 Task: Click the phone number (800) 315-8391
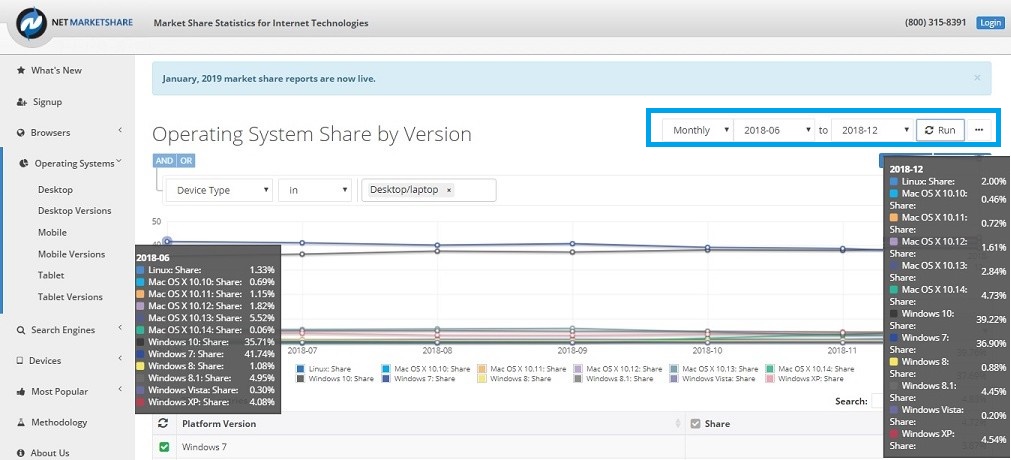(x=936, y=23)
